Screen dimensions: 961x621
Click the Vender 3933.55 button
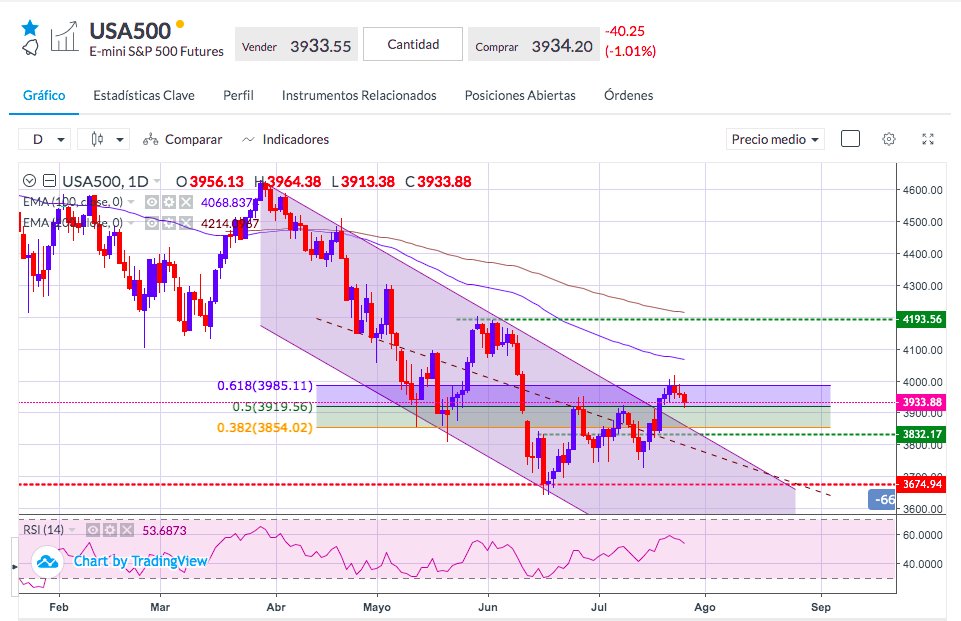point(297,44)
